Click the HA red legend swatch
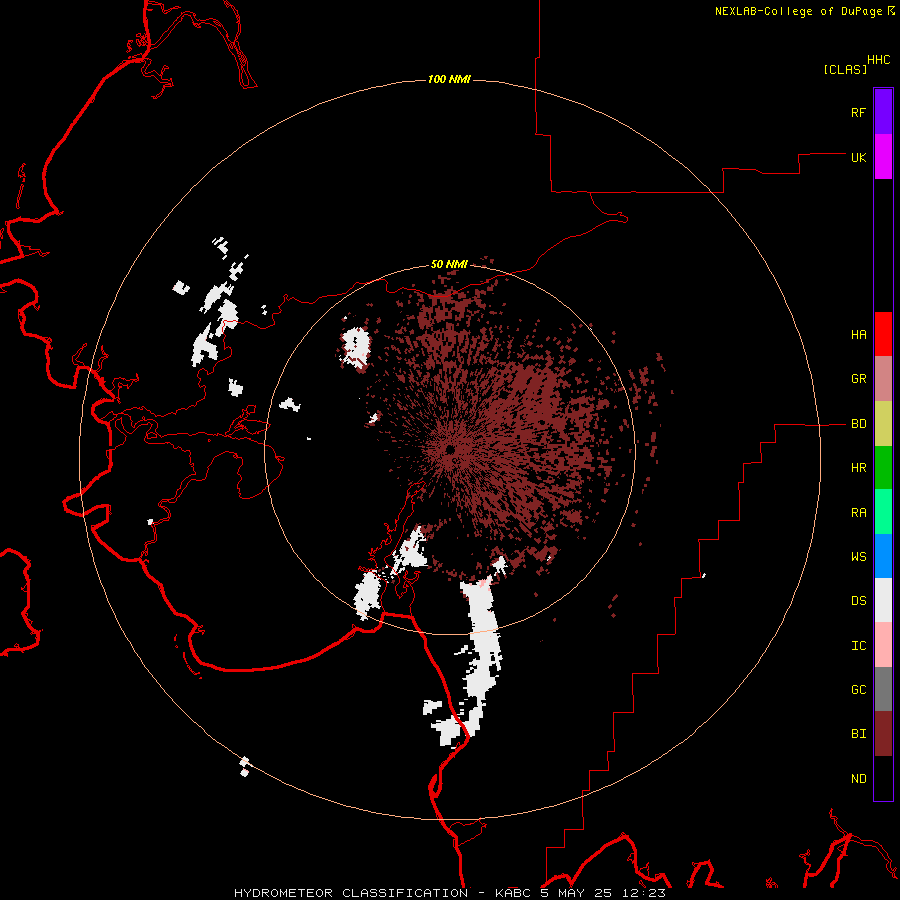900x900 pixels. [883, 334]
